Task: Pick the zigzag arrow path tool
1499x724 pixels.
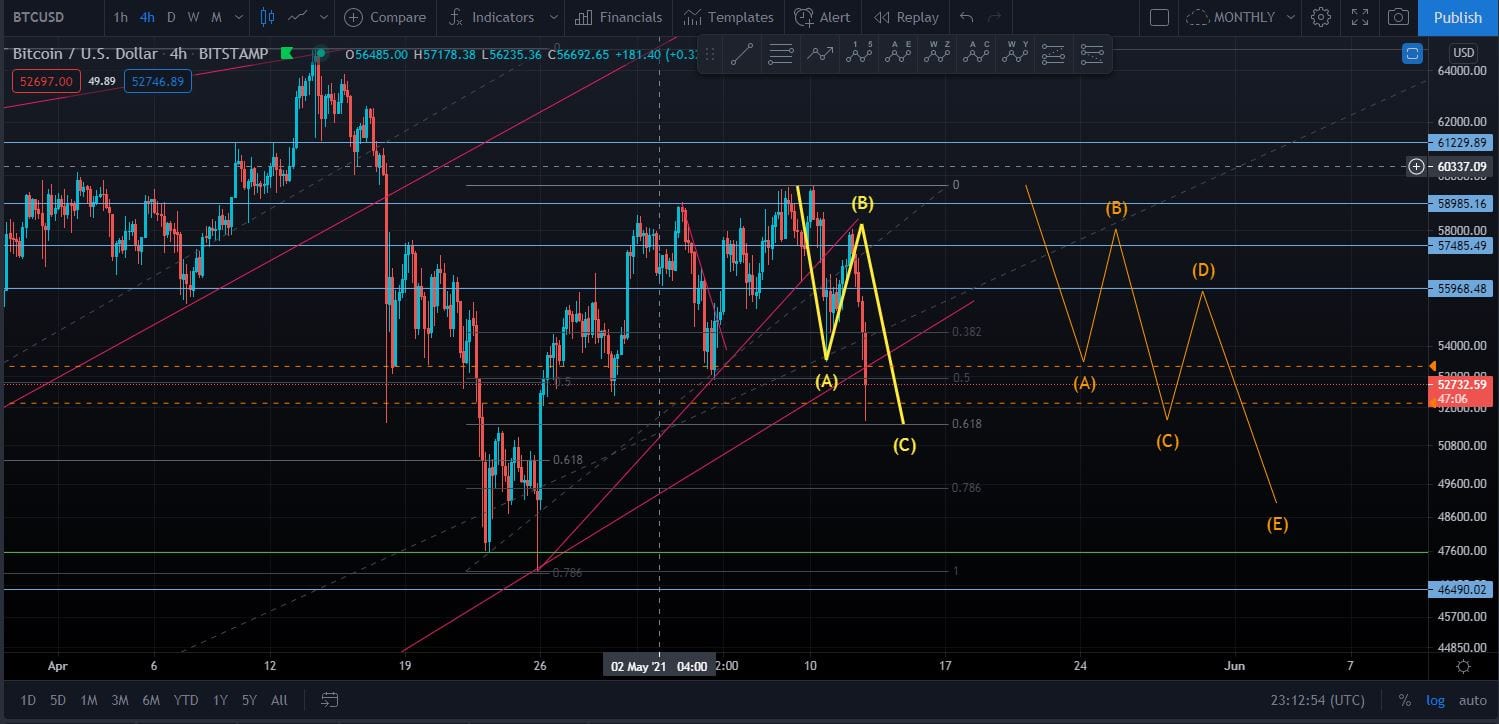Action: (819, 55)
